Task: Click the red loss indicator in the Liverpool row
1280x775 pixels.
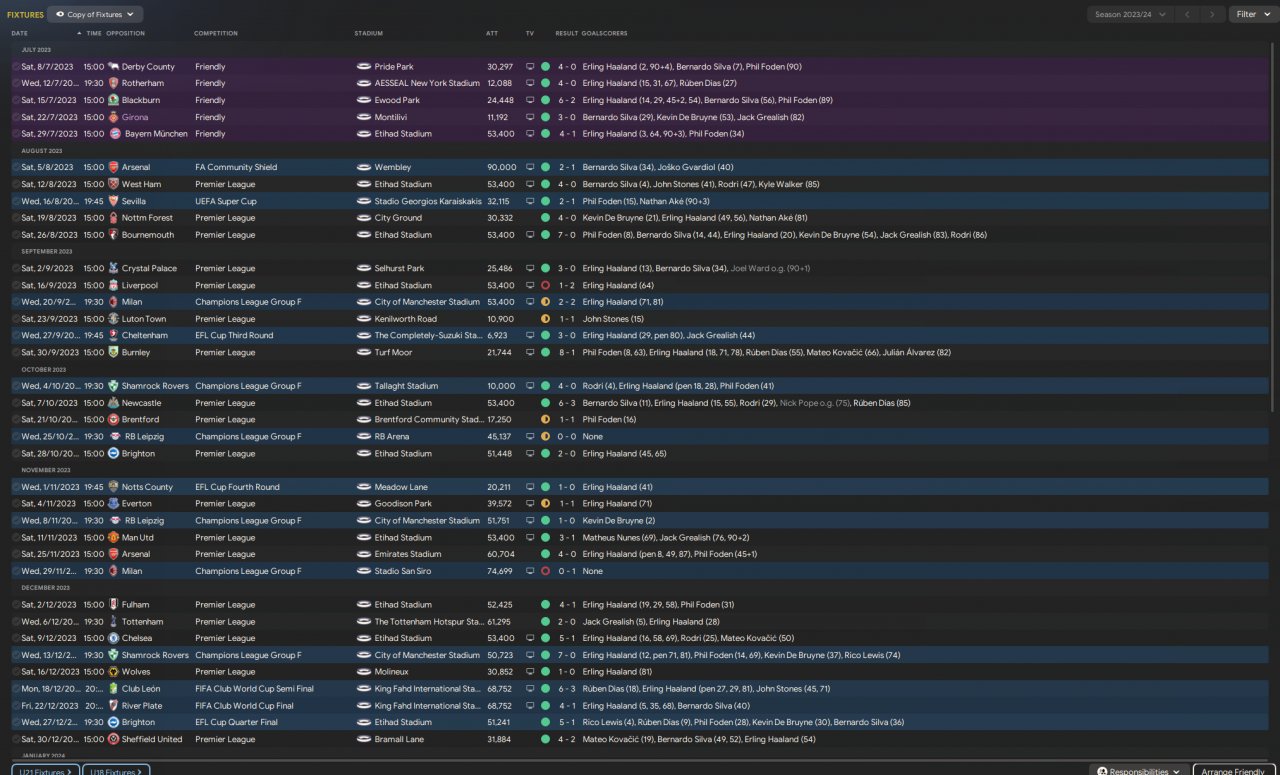Action: point(545,285)
